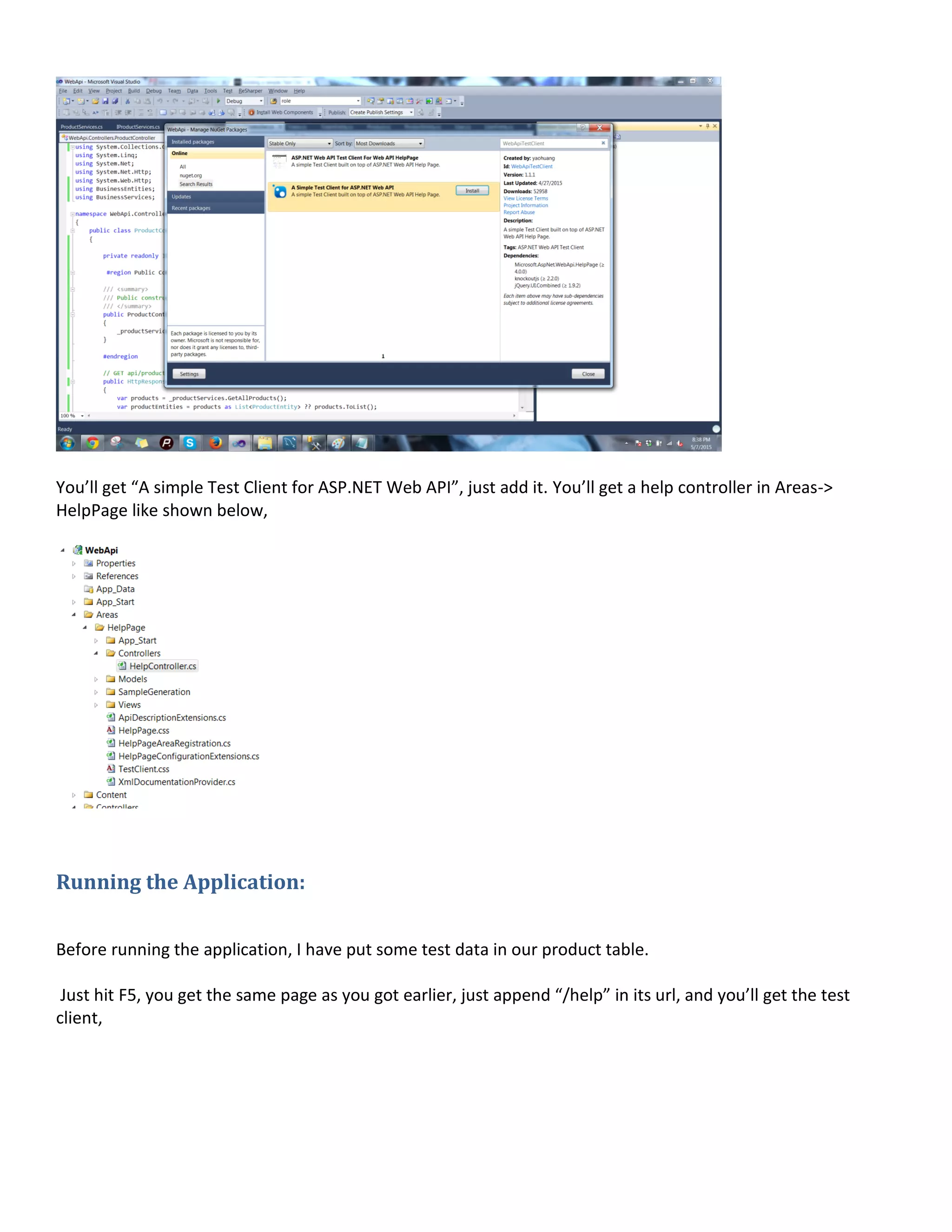Click the ASP.NET Web API Test Client package icon
The image size is (952, 1232).
tap(279, 161)
